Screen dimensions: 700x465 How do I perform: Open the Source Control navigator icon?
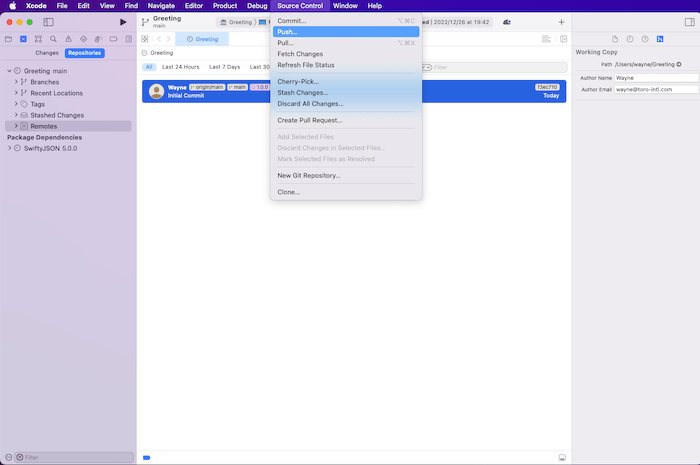(x=23, y=39)
